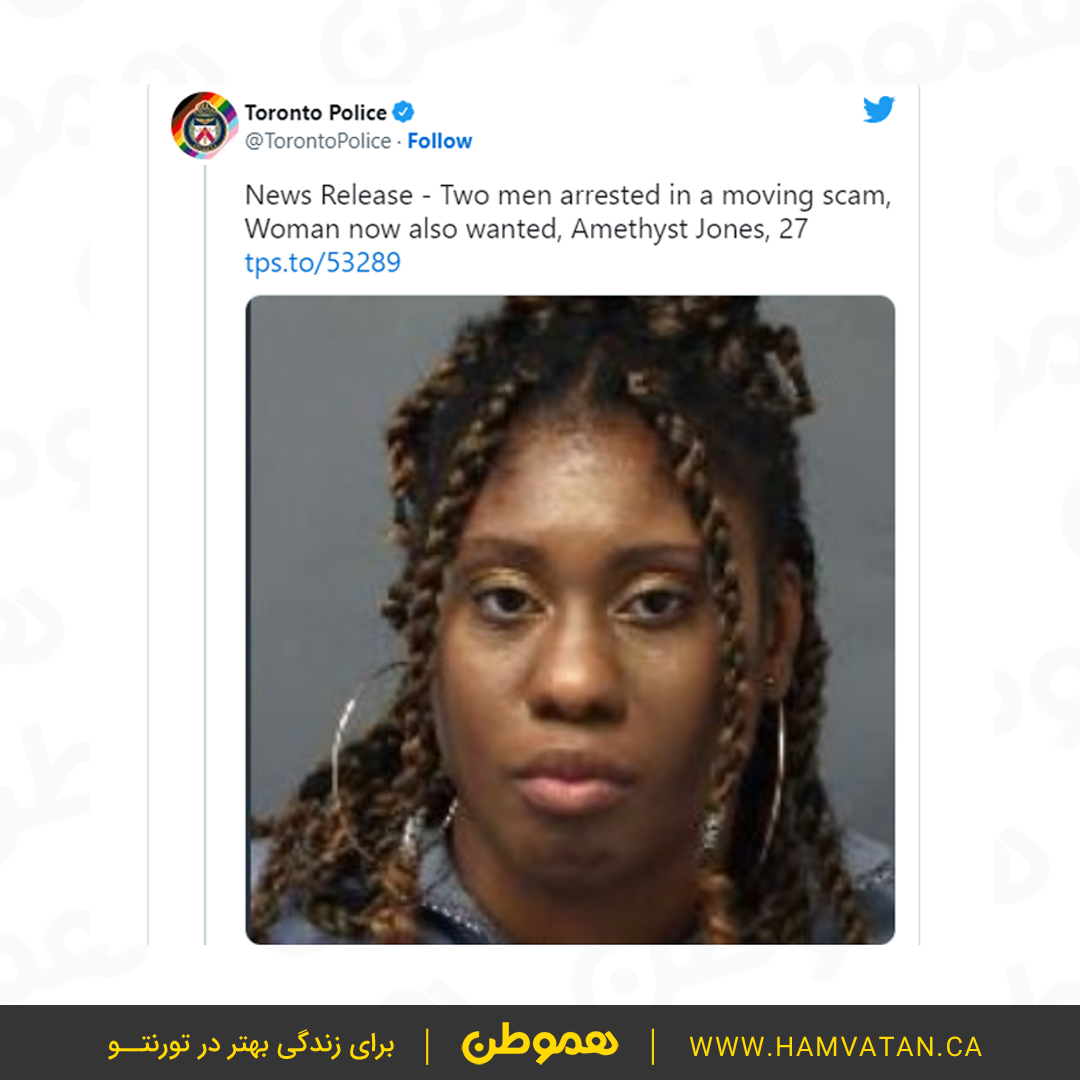1080x1080 pixels.
Task: Click "Woman now also wanted" phrase
Action: 402,229
